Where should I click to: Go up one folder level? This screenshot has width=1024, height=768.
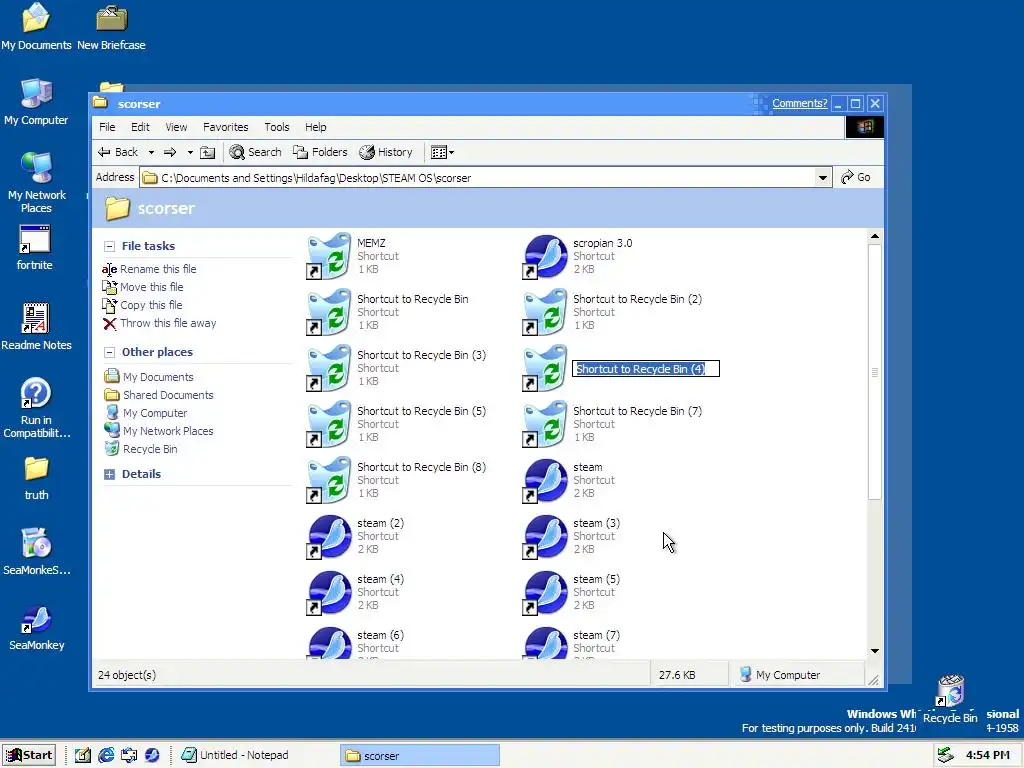click(207, 152)
